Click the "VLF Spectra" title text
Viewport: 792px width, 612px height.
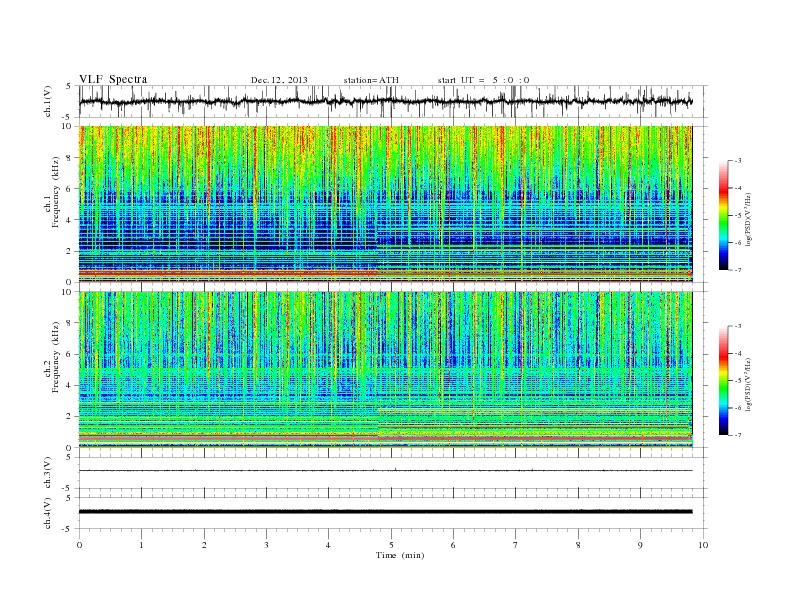click(x=113, y=79)
